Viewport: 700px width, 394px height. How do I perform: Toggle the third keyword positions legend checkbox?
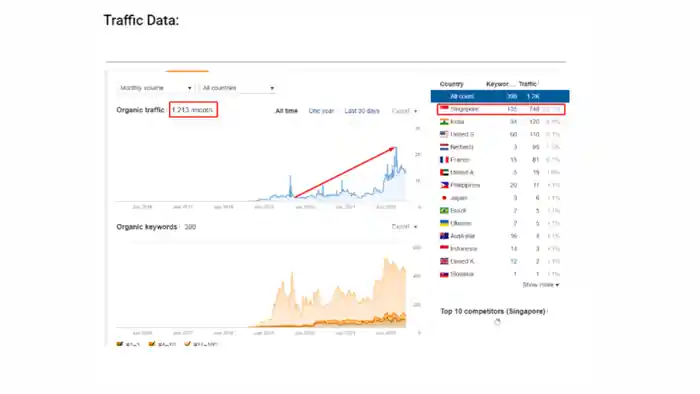tap(188, 344)
